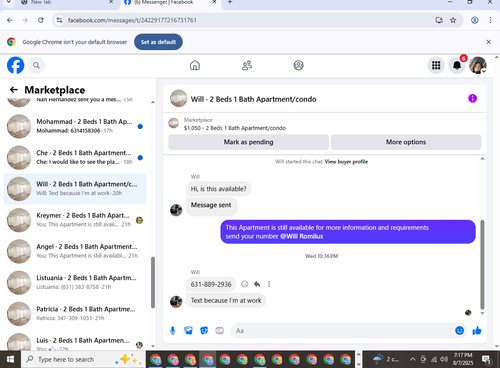Open Chrome three-dot menu
This screenshot has height=368, width=500.
click(x=490, y=20)
